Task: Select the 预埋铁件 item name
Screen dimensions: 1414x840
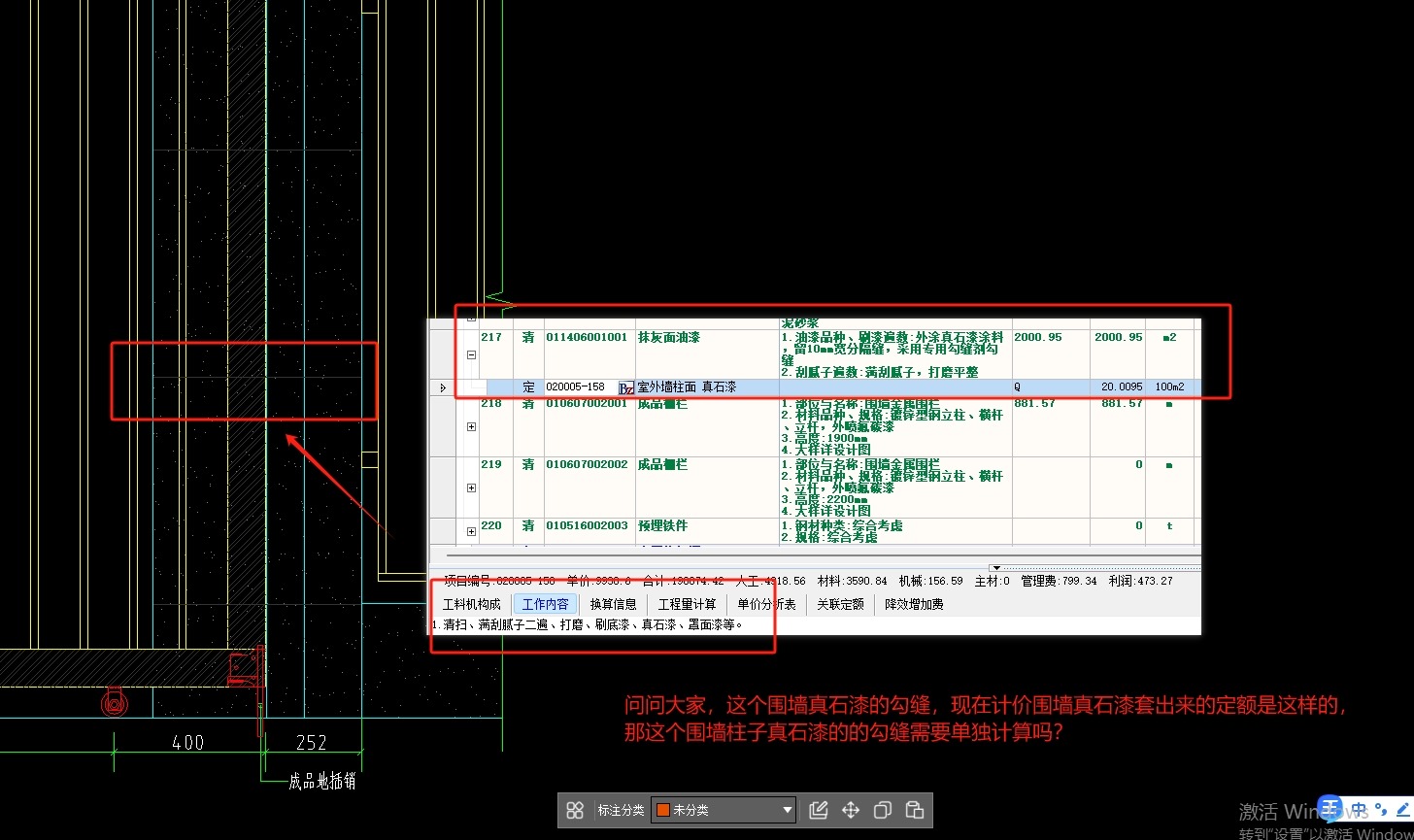Action: 662,526
